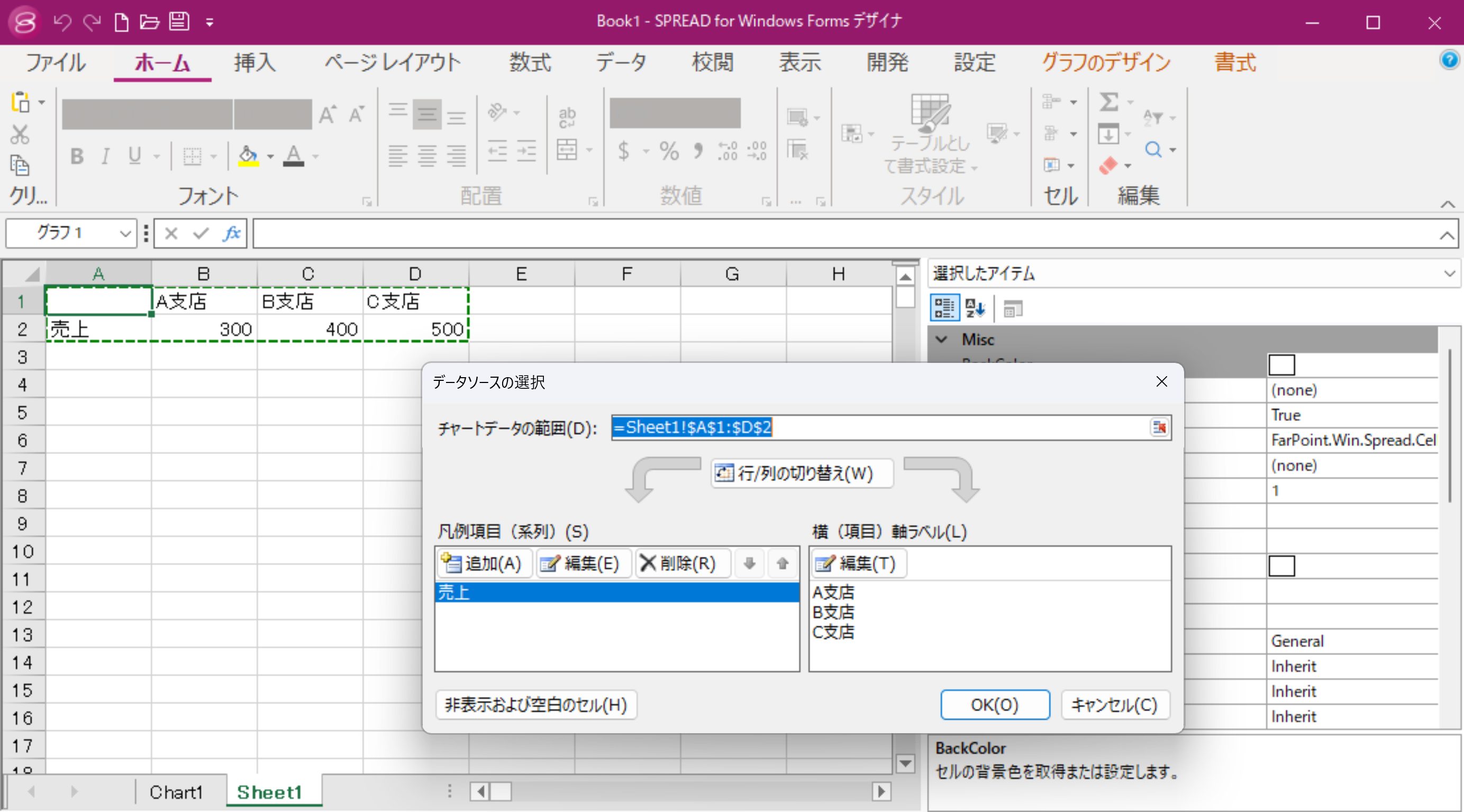Image resolution: width=1464 pixels, height=812 pixels.
Task: Click the BackColor white swatch in property grid
Action: [1281, 364]
